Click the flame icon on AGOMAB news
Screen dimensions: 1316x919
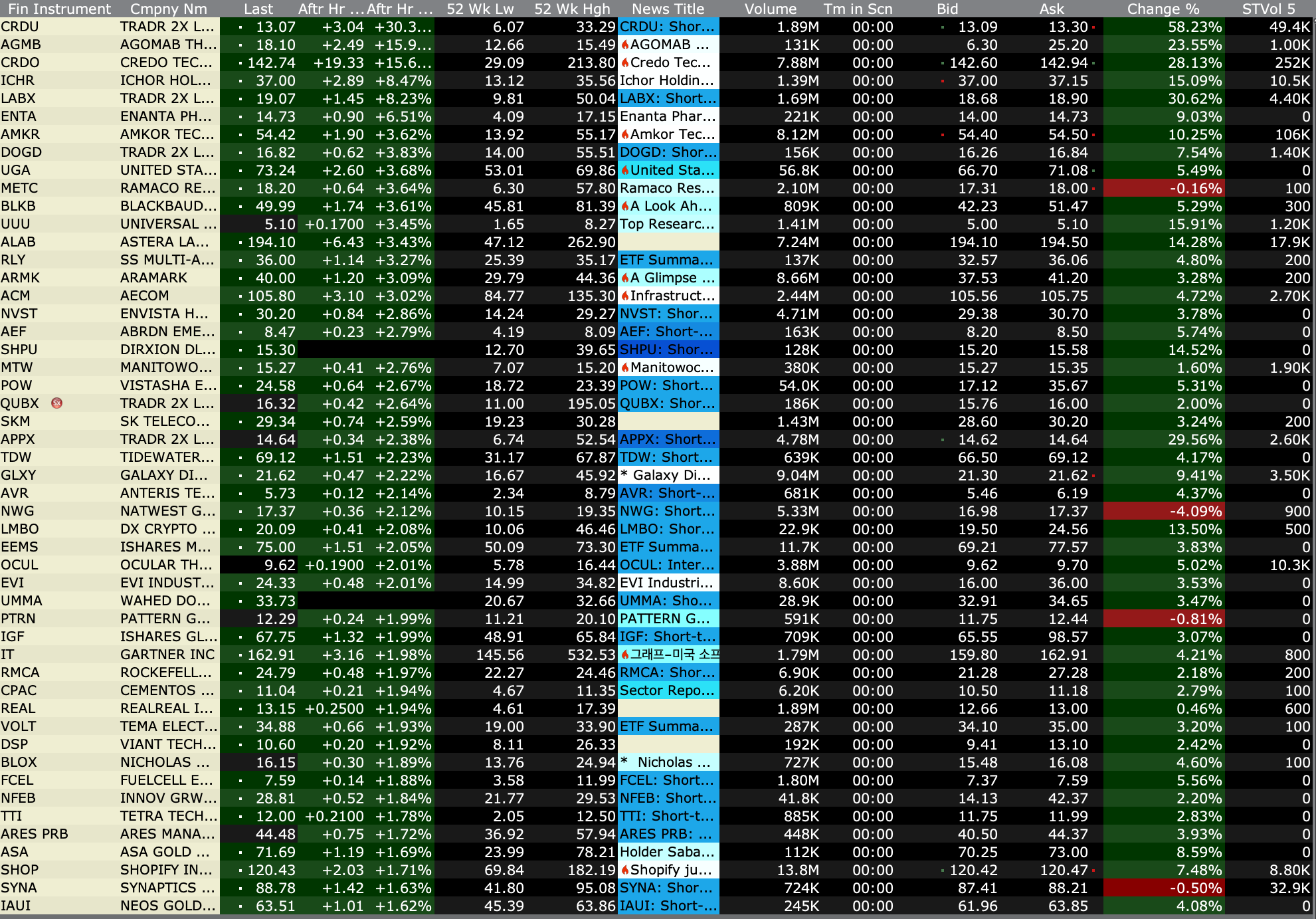pos(624,45)
